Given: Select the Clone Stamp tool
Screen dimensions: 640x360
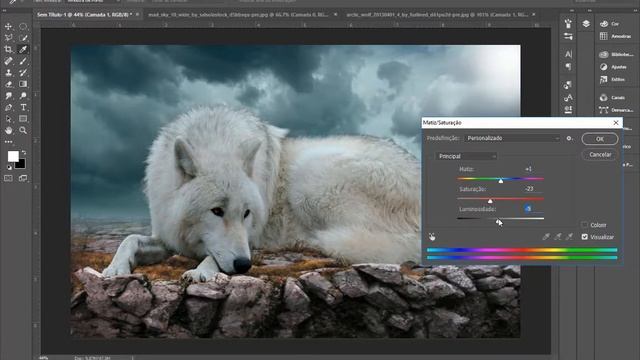Looking at the screenshot, I should coord(8,73).
